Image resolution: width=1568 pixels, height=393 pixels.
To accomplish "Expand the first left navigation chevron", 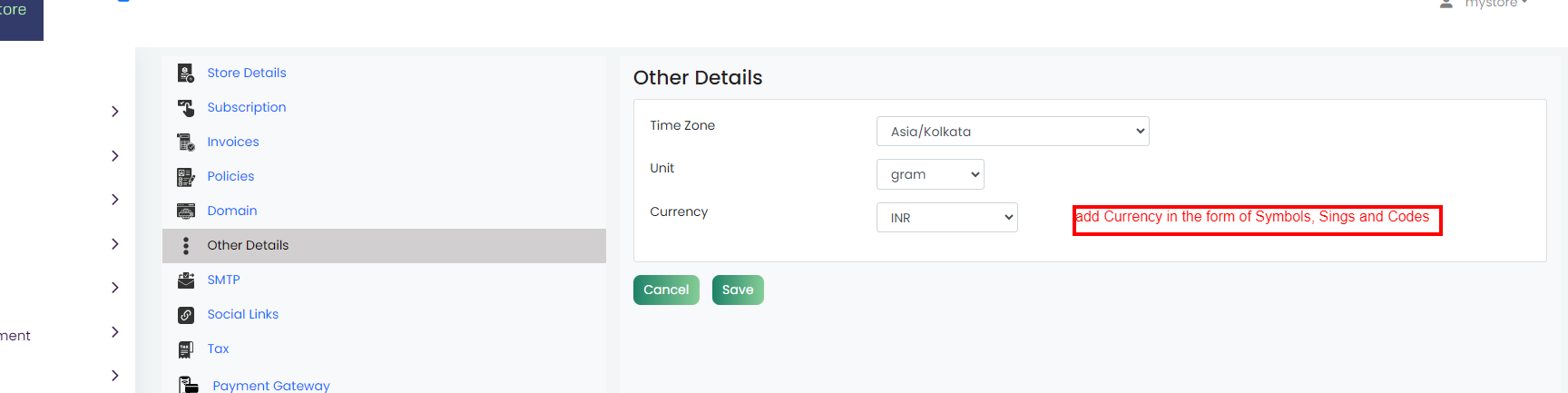I will tap(115, 112).
